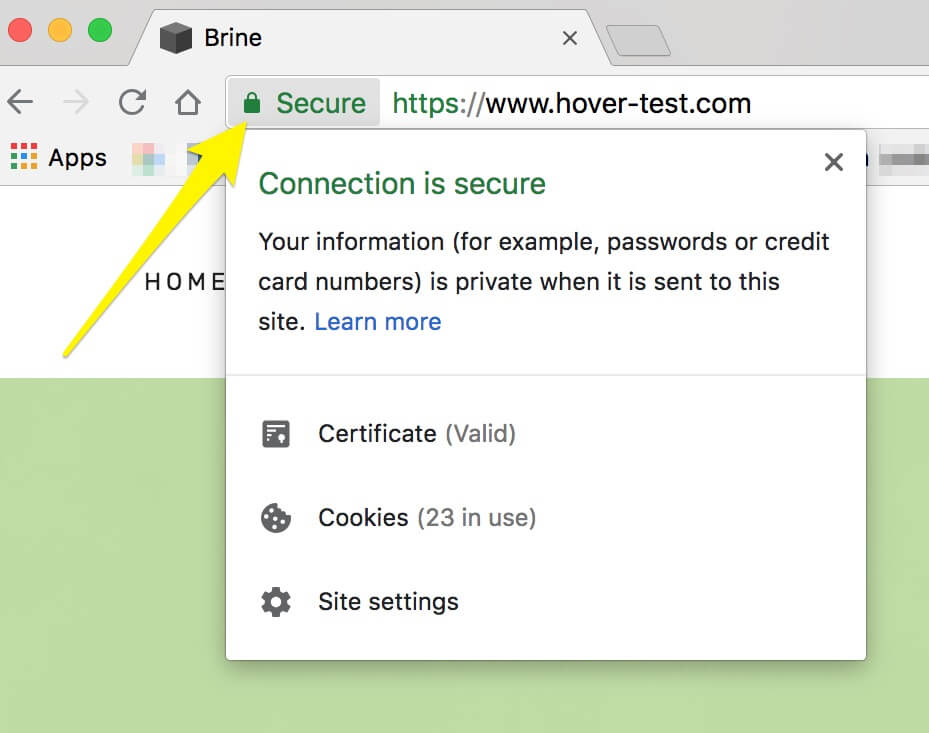The width and height of the screenshot is (929, 733).
Task: Open Site settings using the gear icon
Action: 274,601
